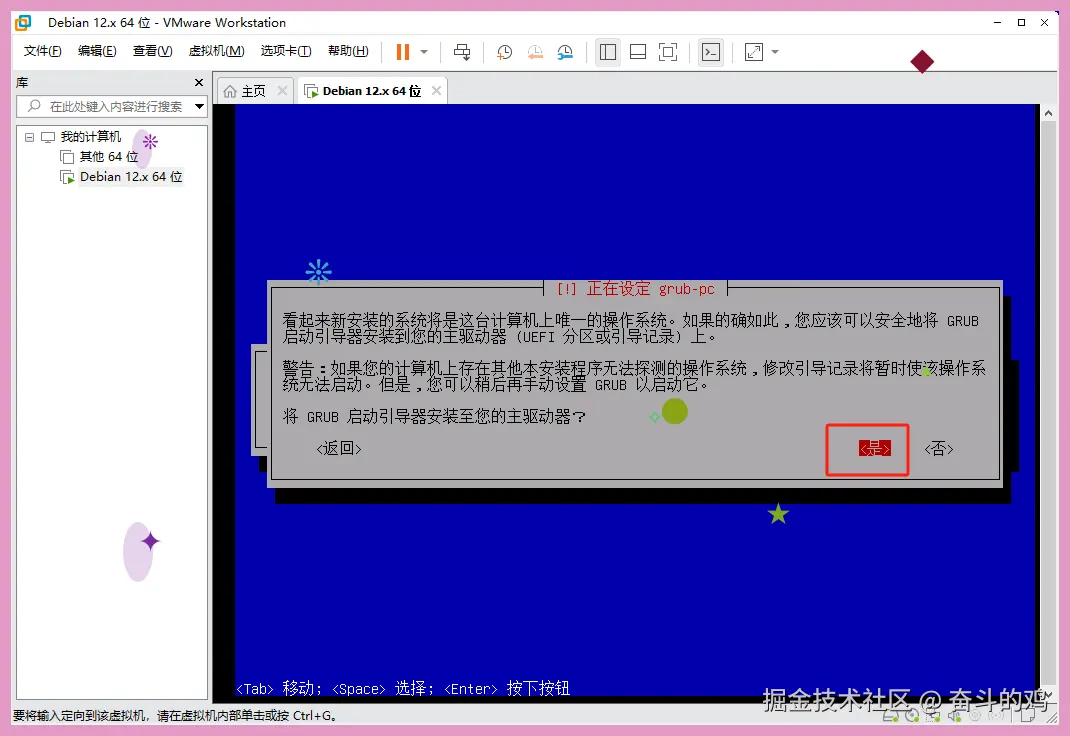Click the pause virtual machine icon

(x=403, y=52)
